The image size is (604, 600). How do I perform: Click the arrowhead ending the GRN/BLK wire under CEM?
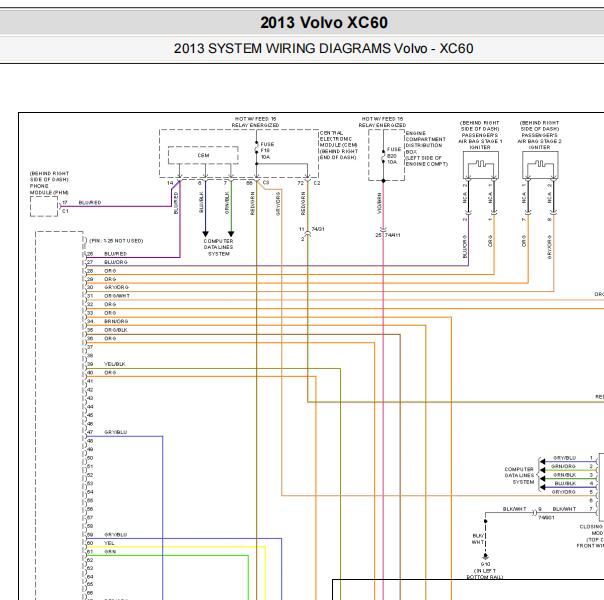coord(231,234)
